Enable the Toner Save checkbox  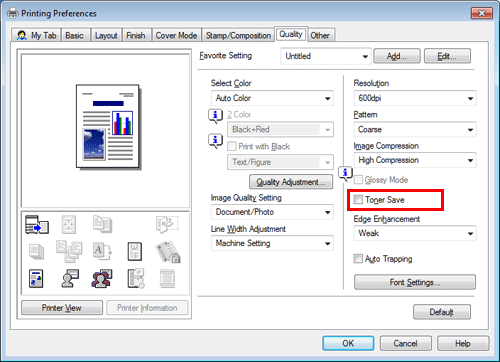358,200
